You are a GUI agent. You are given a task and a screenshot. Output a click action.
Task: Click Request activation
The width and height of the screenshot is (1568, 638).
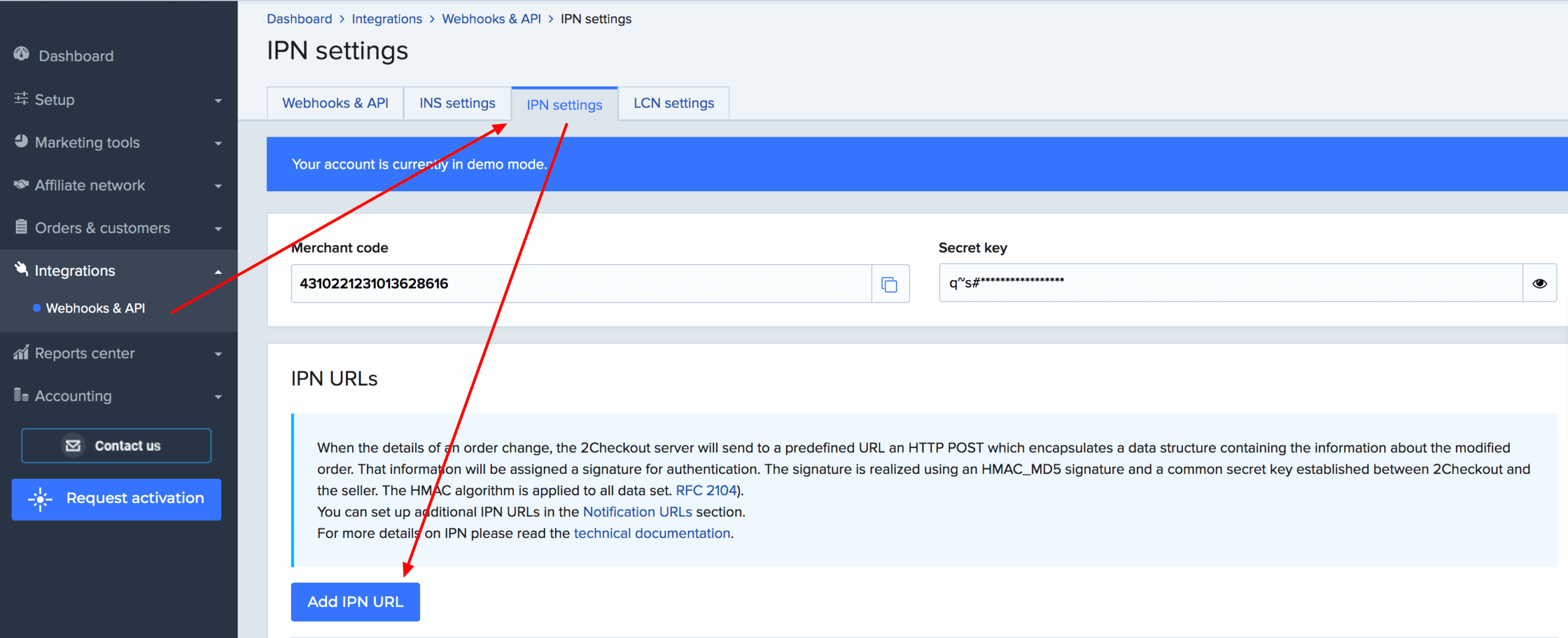[x=116, y=498]
